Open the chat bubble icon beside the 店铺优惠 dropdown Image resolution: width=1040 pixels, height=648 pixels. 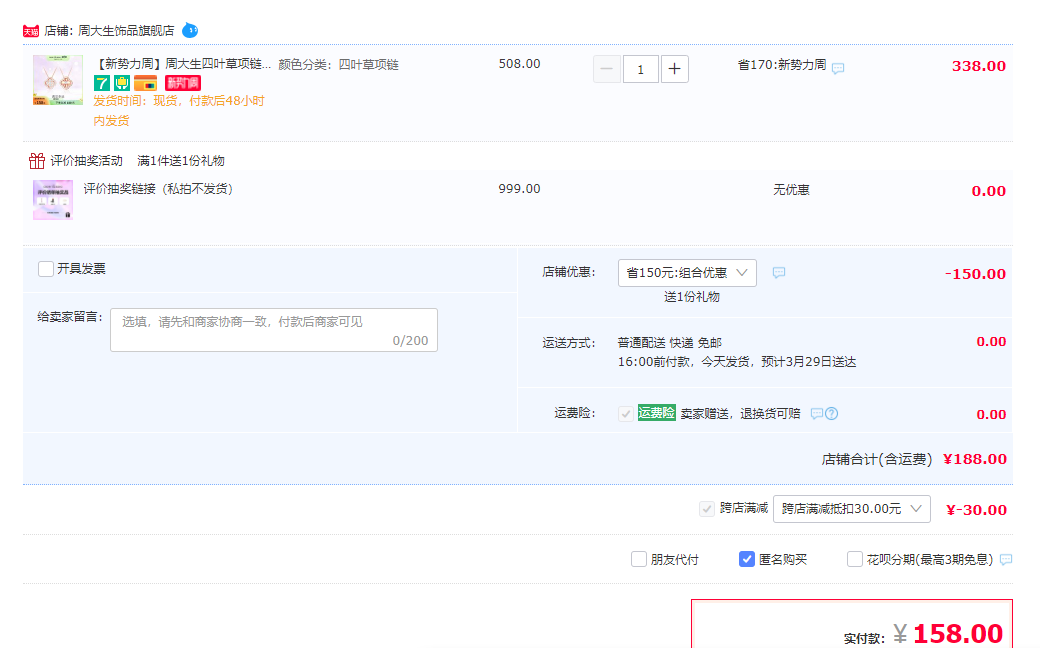pos(779,273)
